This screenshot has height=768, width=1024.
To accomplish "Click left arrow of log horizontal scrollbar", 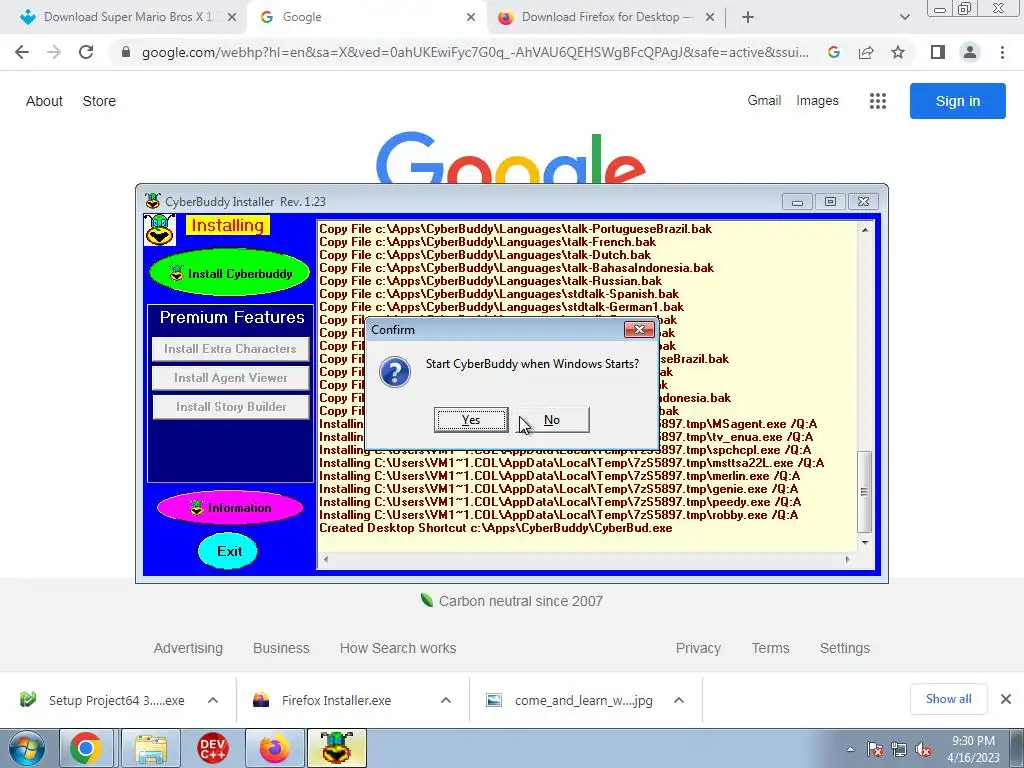I will click(x=326, y=559).
